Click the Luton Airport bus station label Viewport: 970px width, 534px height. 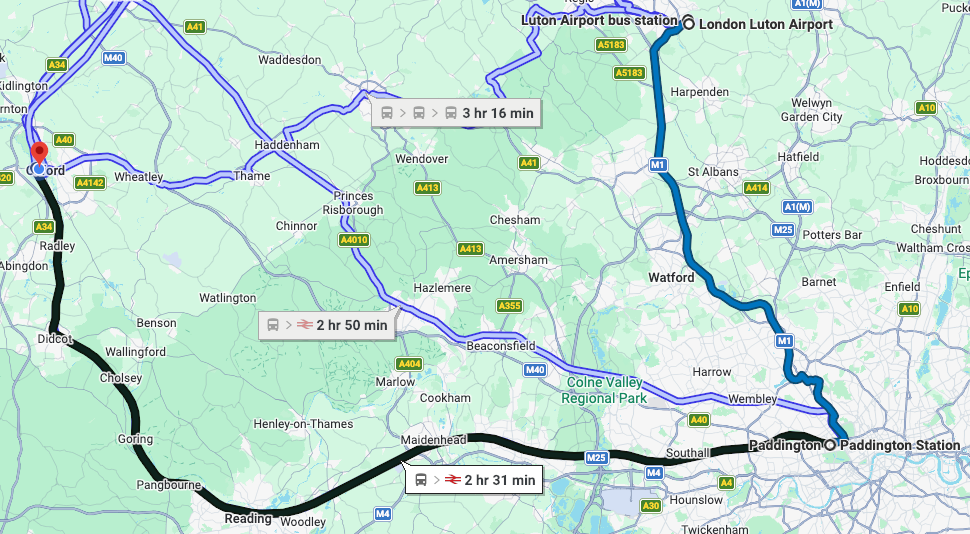[x=599, y=20]
